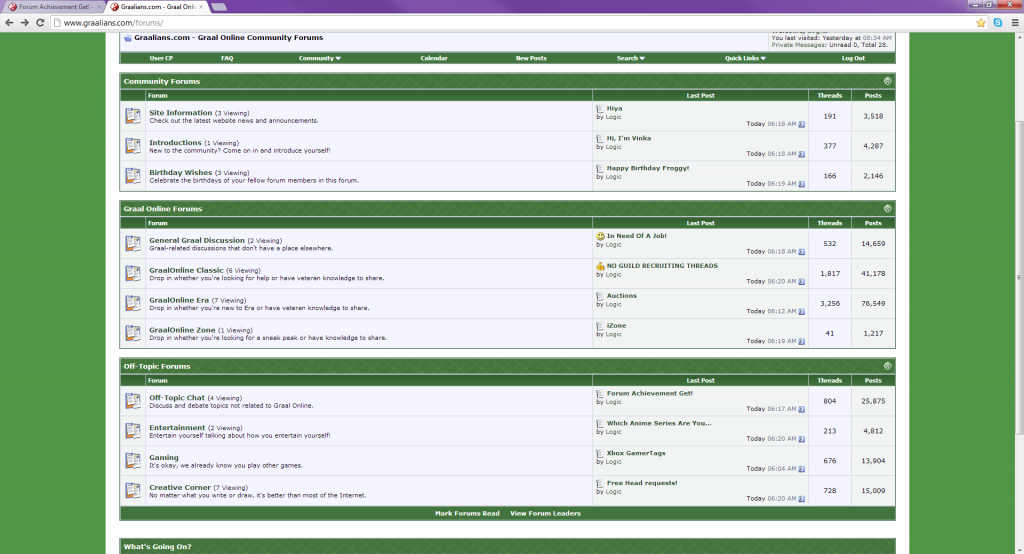This screenshot has width=1024, height=554.
Task: Click the Mark Forums Read link
Action: click(x=467, y=513)
